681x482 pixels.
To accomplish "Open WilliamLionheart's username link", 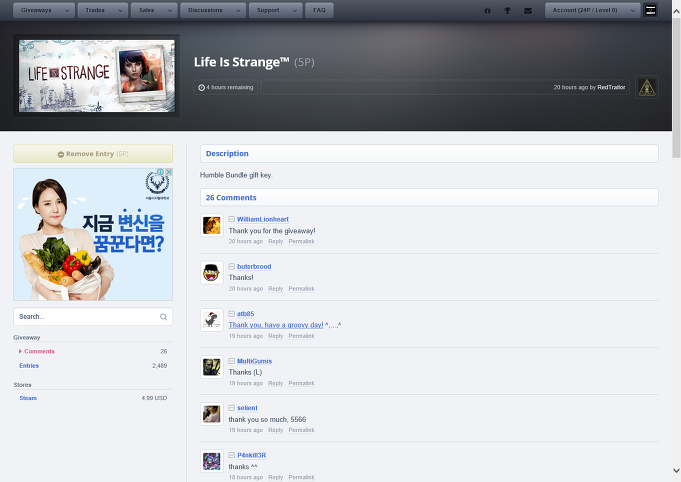I will pyautogui.click(x=263, y=219).
